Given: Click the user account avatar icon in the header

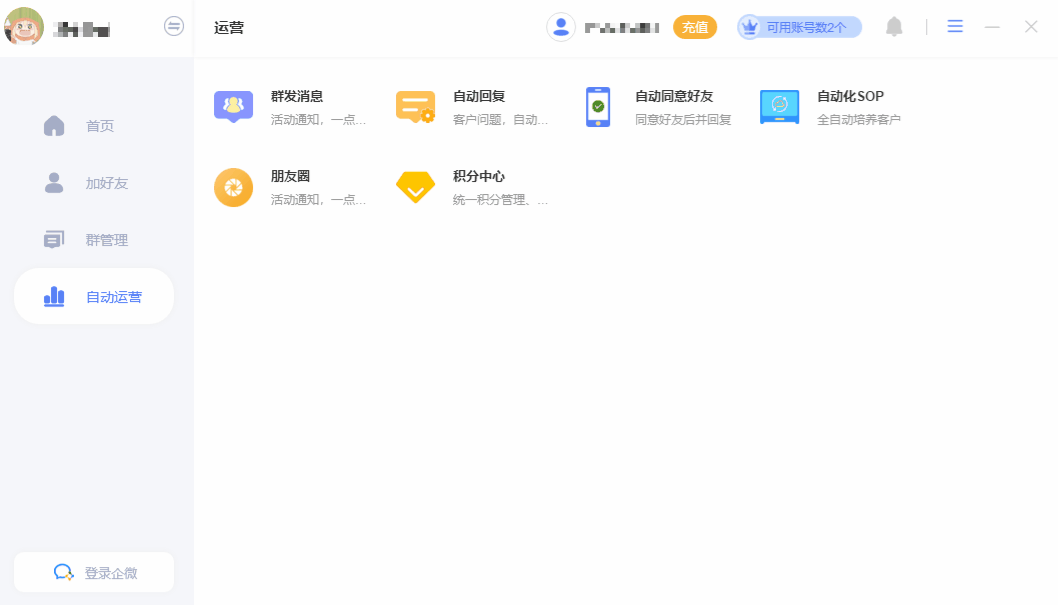Looking at the screenshot, I should click(x=561, y=27).
